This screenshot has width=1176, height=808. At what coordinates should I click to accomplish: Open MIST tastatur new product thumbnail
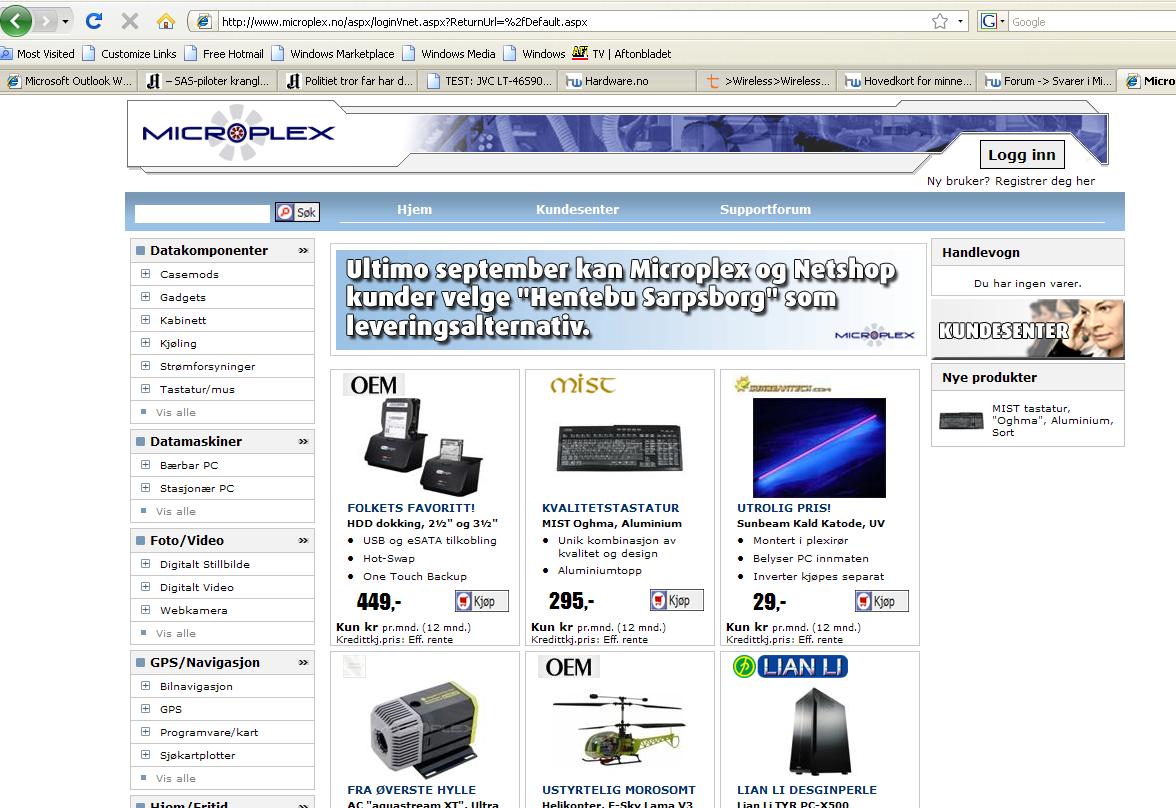point(961,420)
